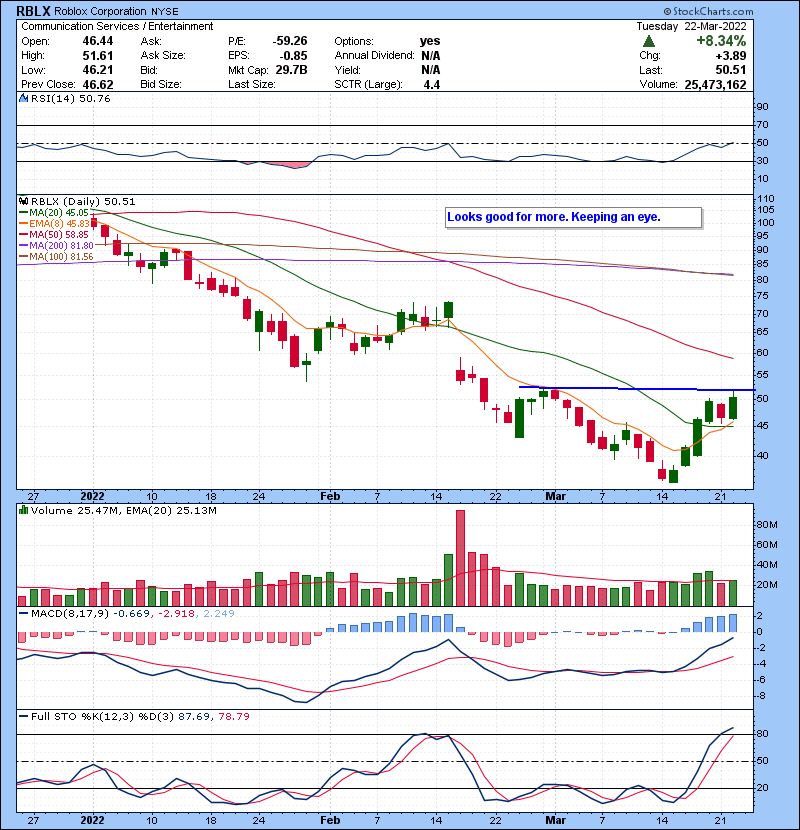Click the green up-triangle price change icon

pos(649,41)
